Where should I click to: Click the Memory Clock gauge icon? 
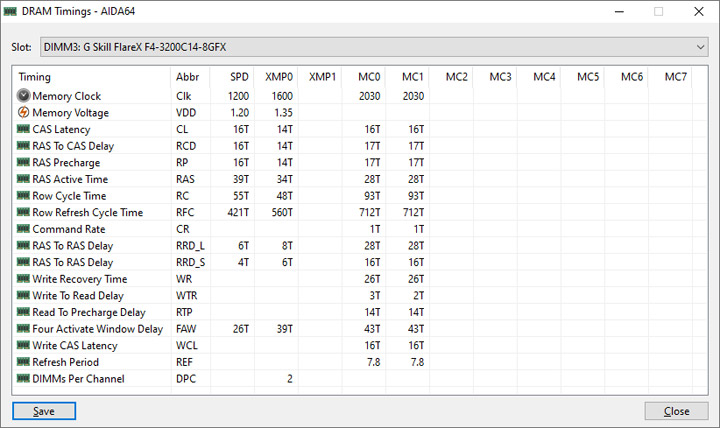coord(23,96)
